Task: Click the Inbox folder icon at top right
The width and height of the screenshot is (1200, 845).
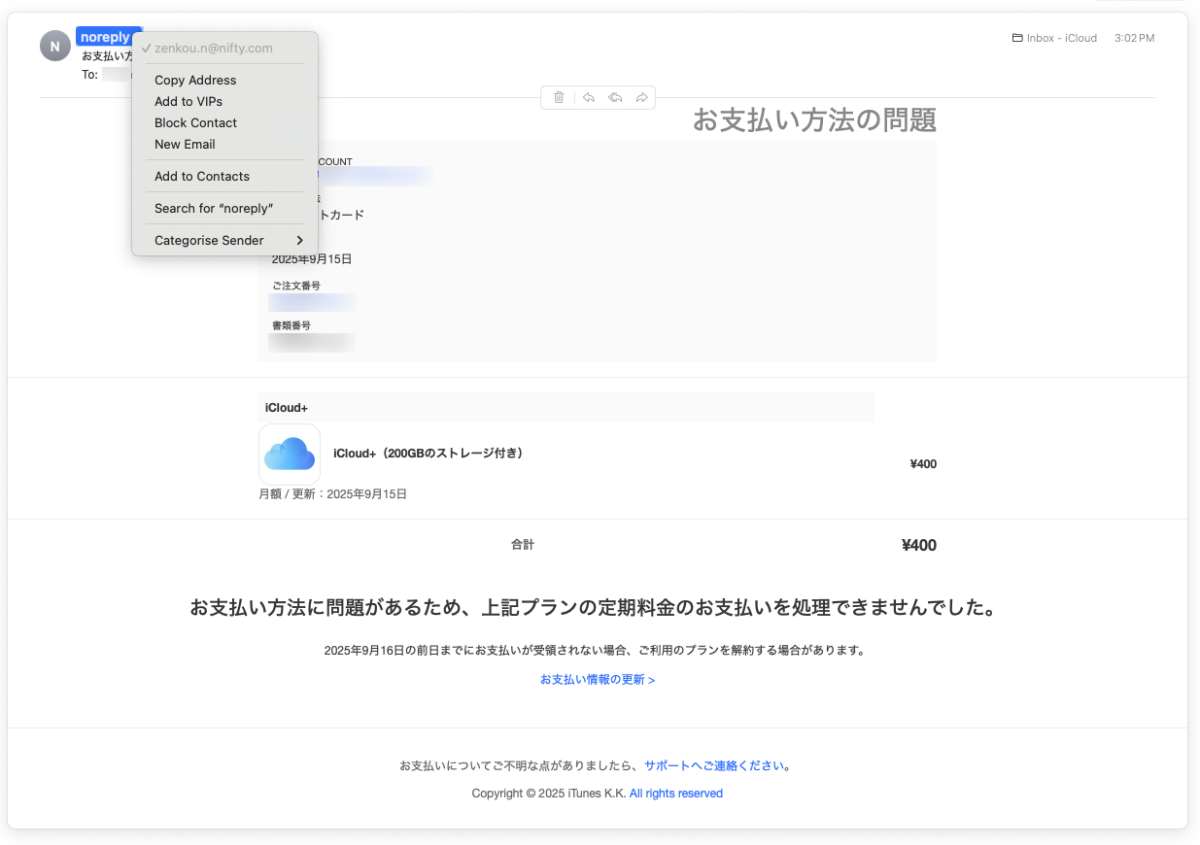Action: point(1017,38)
